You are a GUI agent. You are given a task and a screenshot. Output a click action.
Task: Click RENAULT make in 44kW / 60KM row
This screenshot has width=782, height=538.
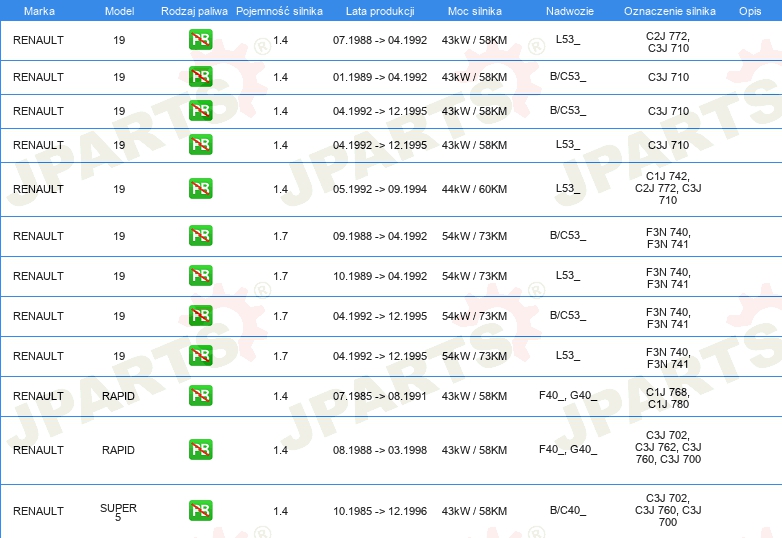[x=38, y=189]
